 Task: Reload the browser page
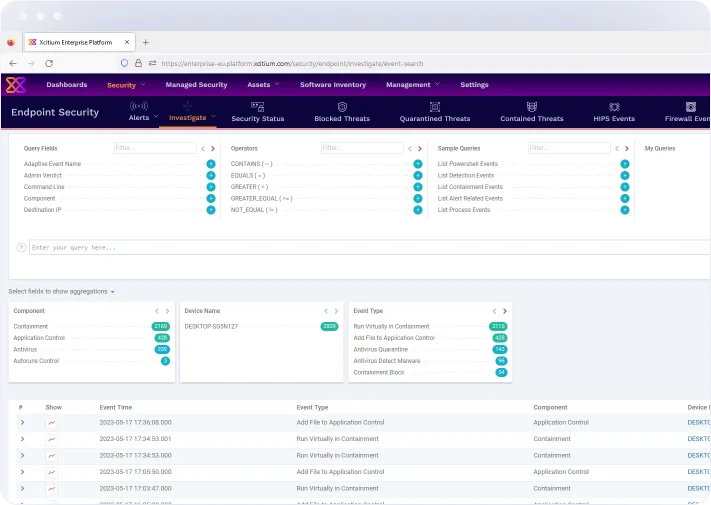(x=49, y=63)
